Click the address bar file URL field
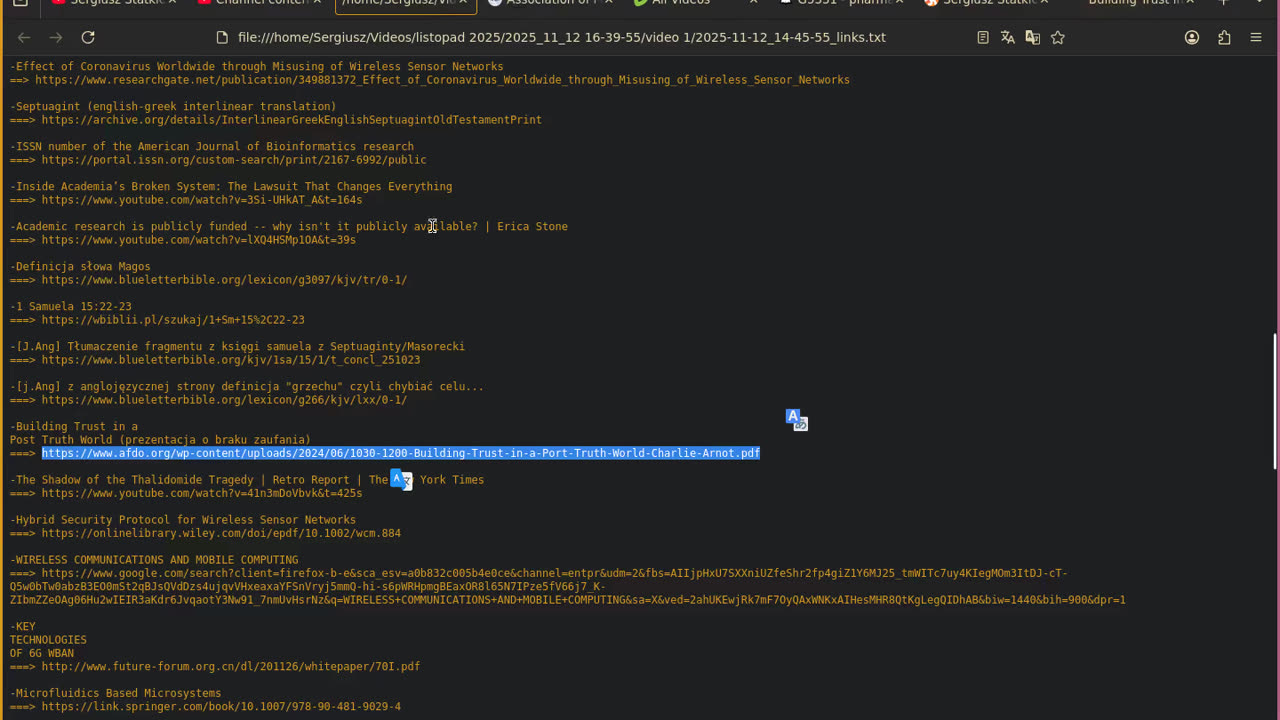This screenshot has height=720, width=1280. [561, 37]
